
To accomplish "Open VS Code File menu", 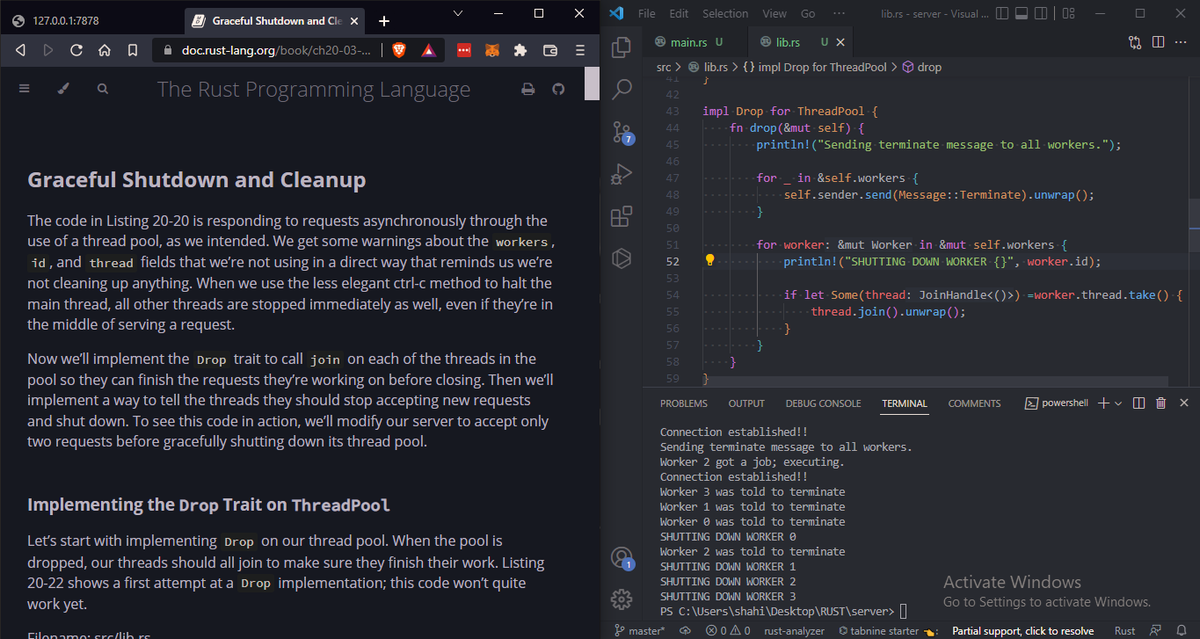I will coord(646,13).
